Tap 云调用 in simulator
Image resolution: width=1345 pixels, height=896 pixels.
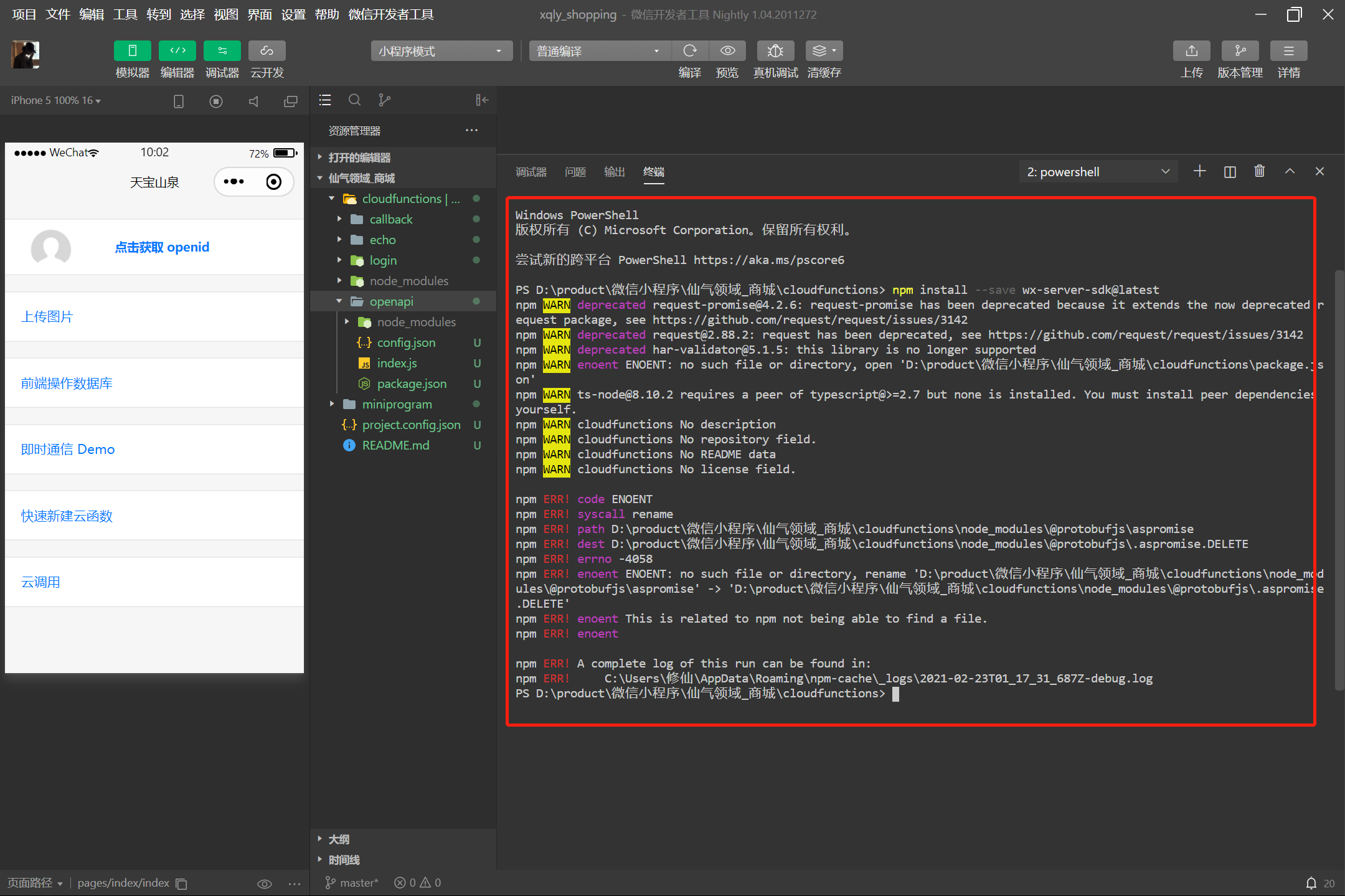pyautogui.click(x=154, y=582)
